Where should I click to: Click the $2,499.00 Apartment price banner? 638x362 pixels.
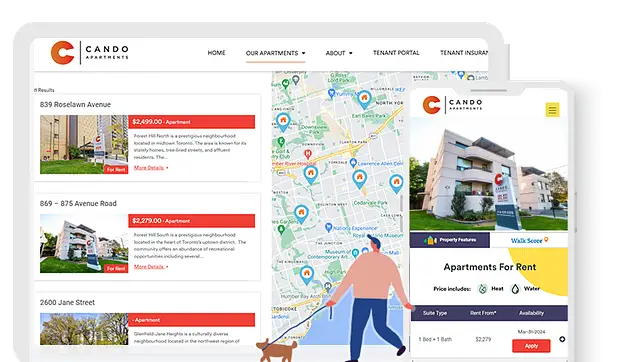(x=192, y=122)
